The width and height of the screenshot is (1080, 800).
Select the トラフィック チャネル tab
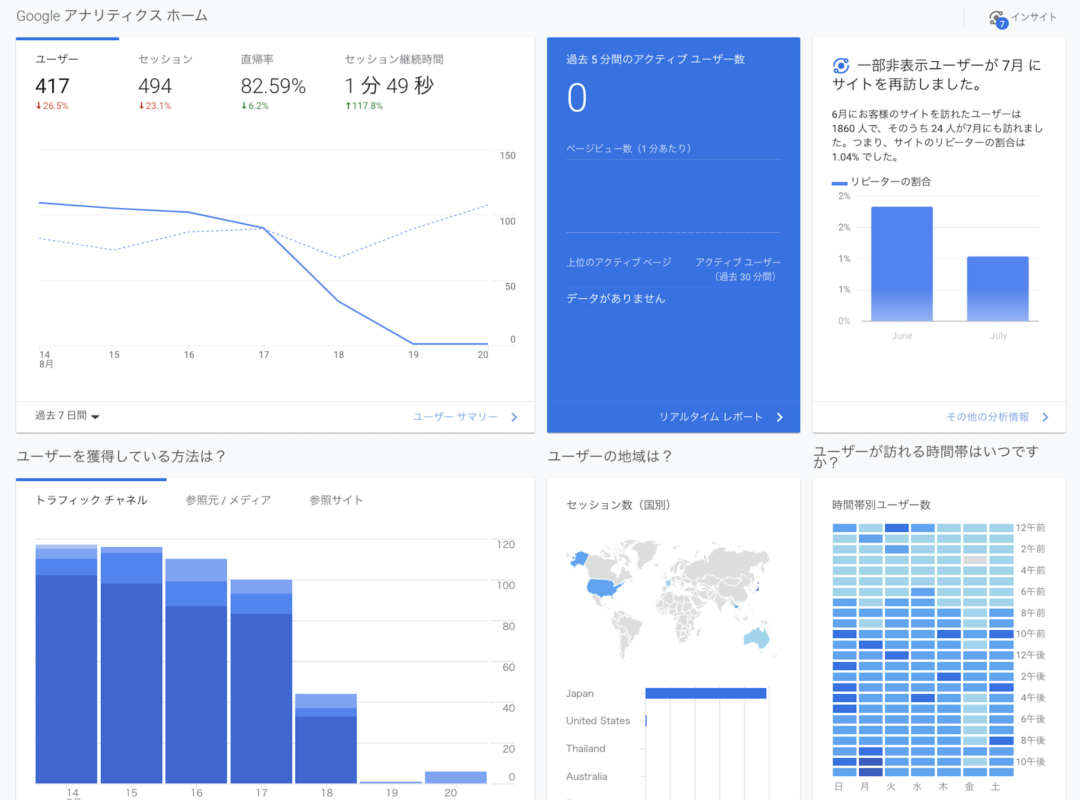(x=91, y=500)
